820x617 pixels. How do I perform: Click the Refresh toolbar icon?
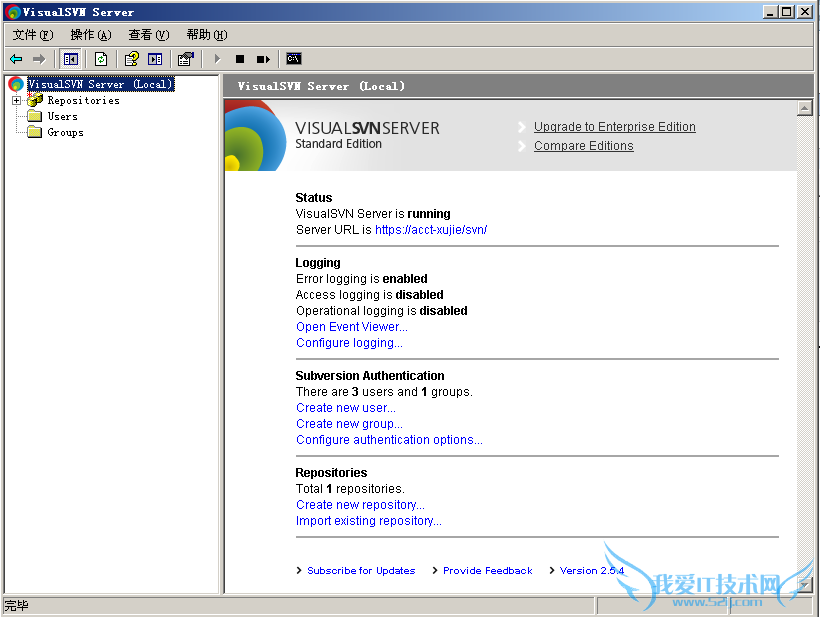(100, 59)
